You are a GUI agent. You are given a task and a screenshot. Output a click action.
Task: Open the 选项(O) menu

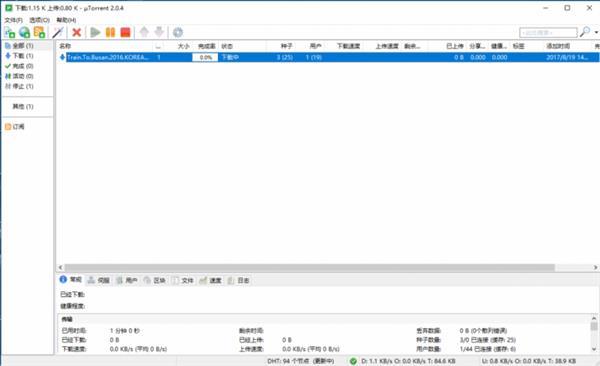(39, 20)
